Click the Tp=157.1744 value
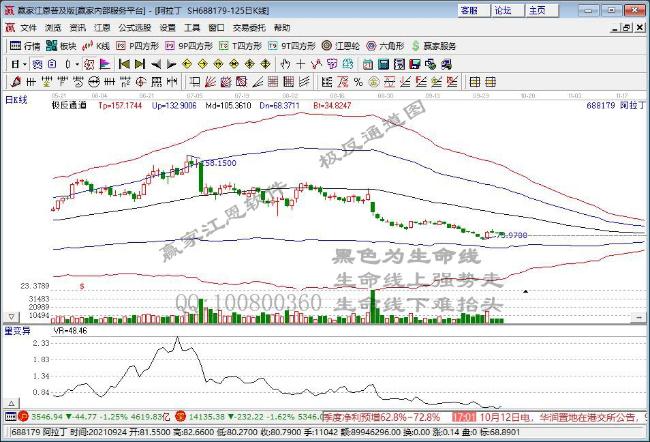 [120, 106]
